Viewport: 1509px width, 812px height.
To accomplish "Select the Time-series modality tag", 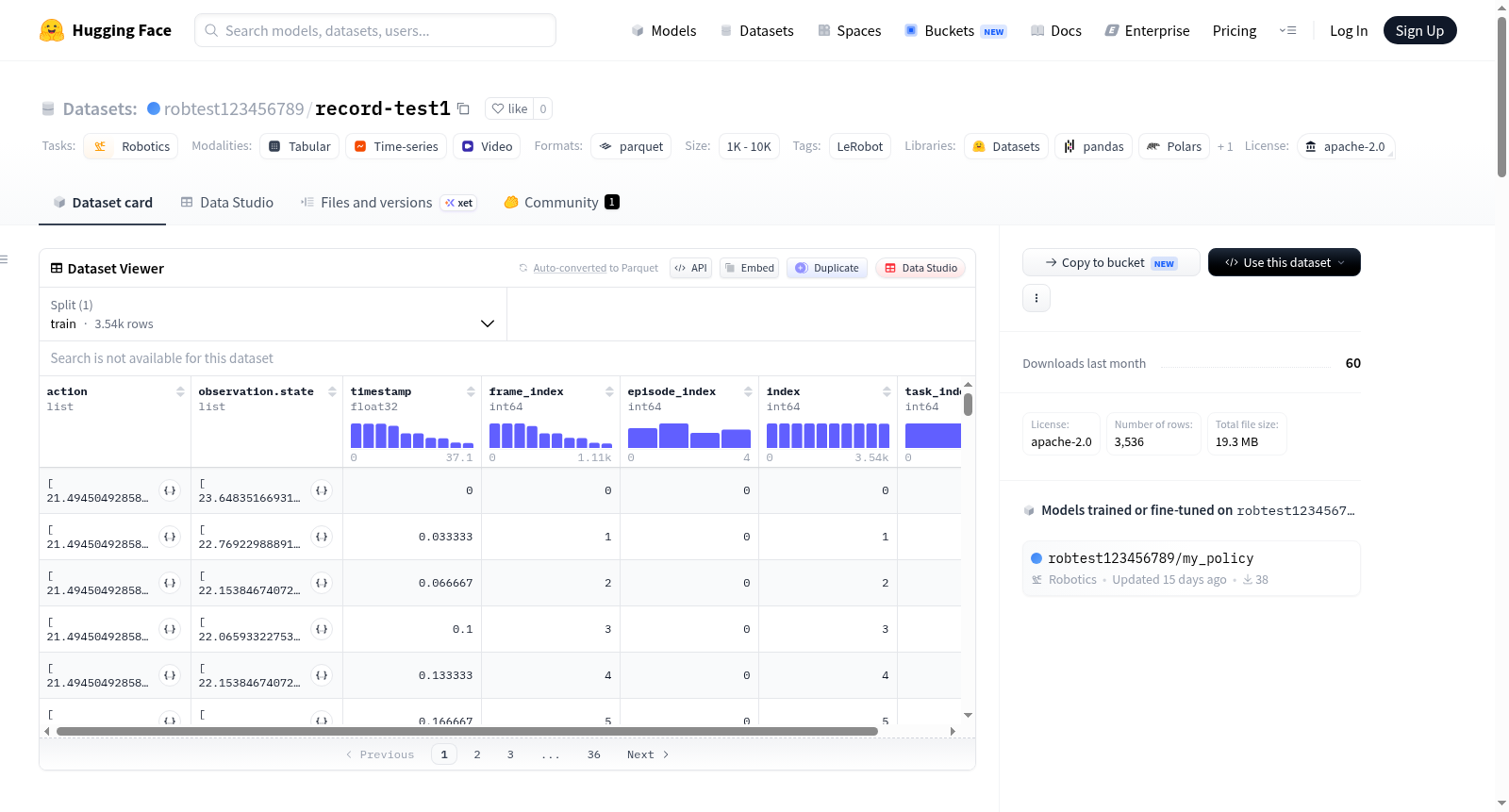I will pos(396,146).
